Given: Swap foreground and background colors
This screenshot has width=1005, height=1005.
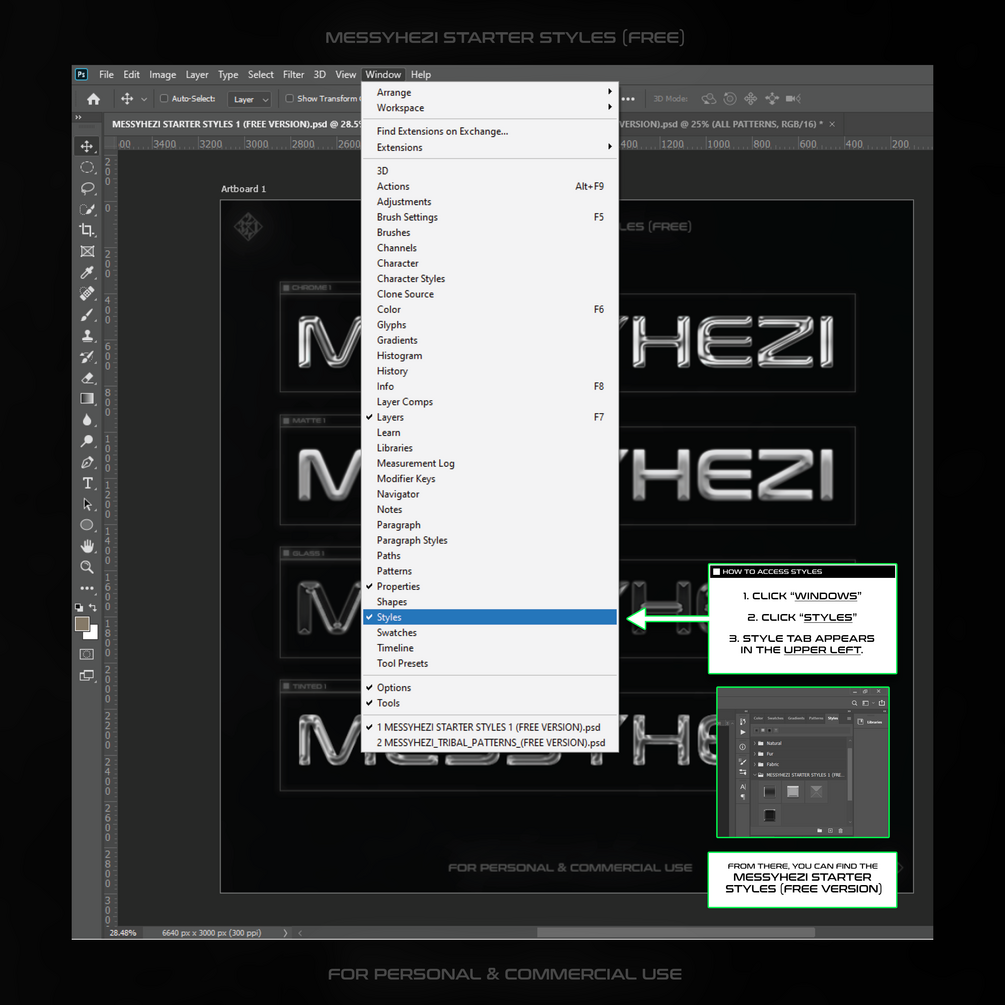Looking at the screenshot, I should [x=94, y=607].
